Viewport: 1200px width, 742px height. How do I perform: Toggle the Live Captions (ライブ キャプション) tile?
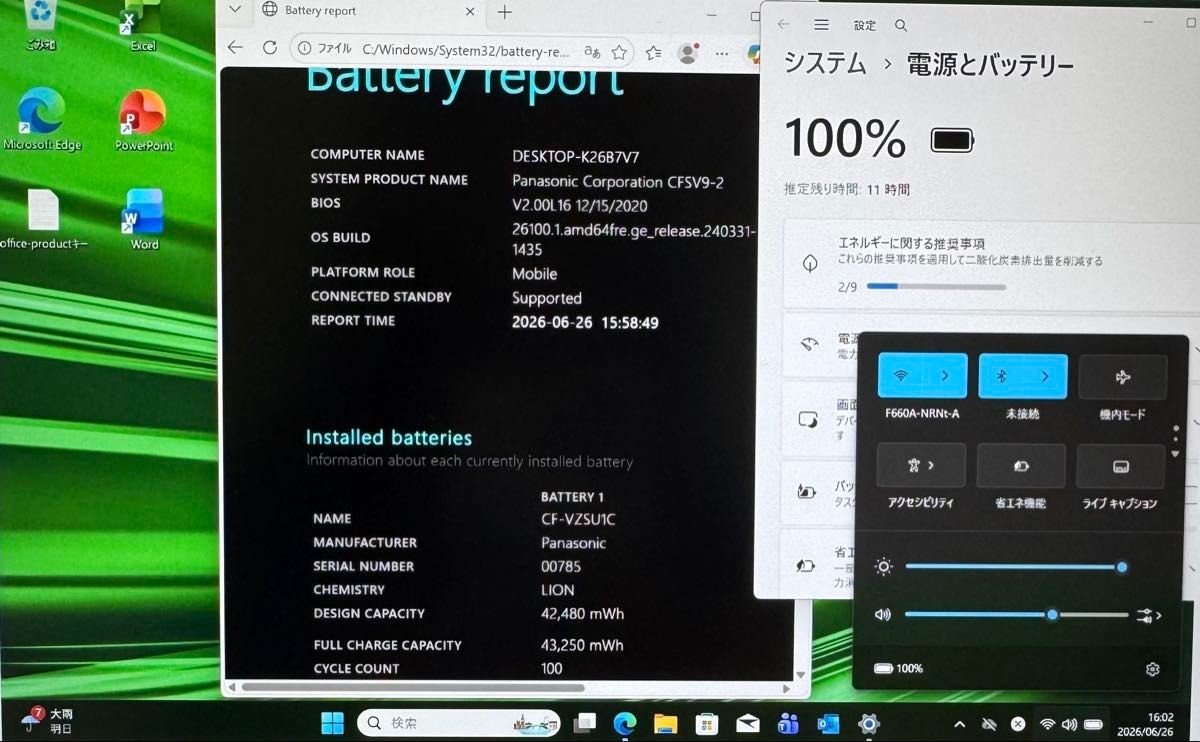pos(1121,466)
